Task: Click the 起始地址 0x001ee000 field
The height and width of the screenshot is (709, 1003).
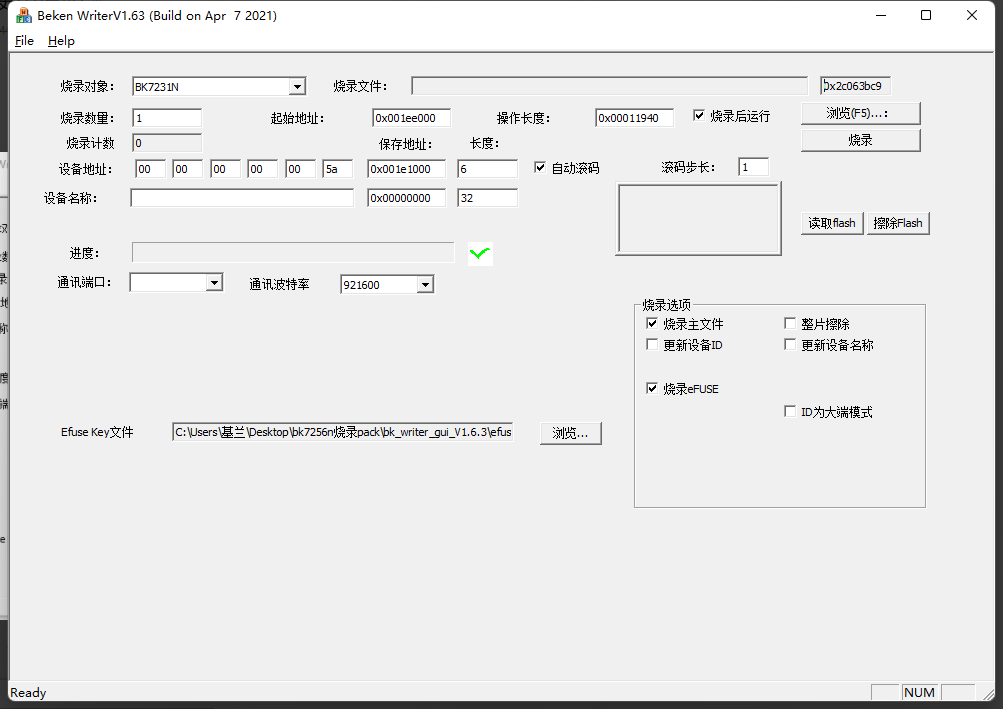Action: [x=411, y=118]
